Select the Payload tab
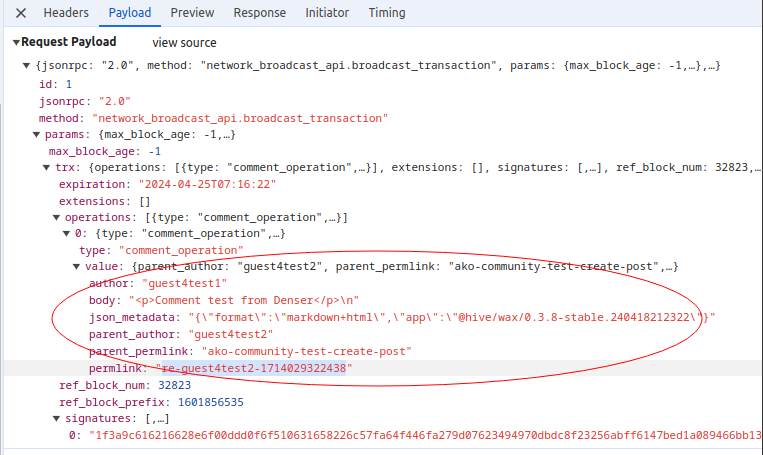 (x=130, y=13)
